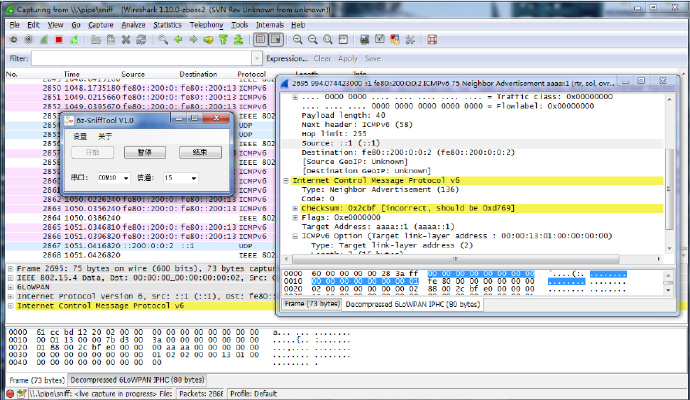Open the Capture menu

click(101, 25)
